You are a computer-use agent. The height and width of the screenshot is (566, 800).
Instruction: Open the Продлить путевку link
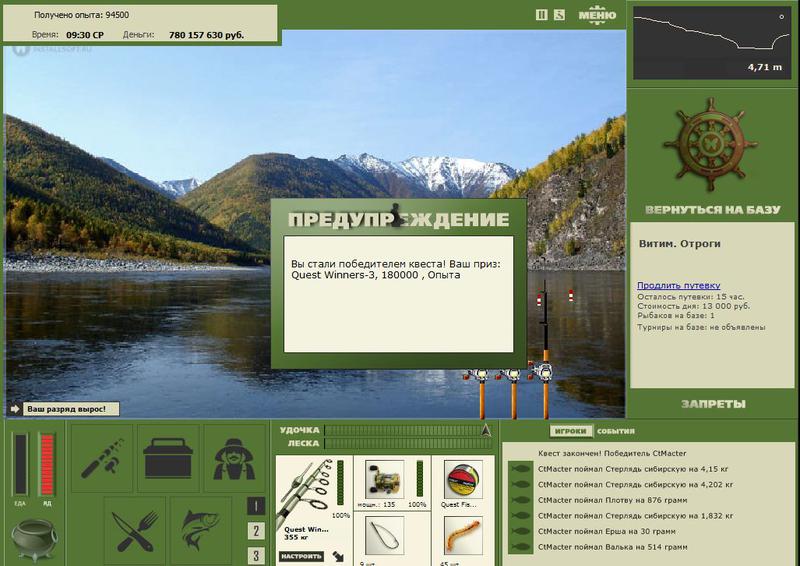[679, 285]
